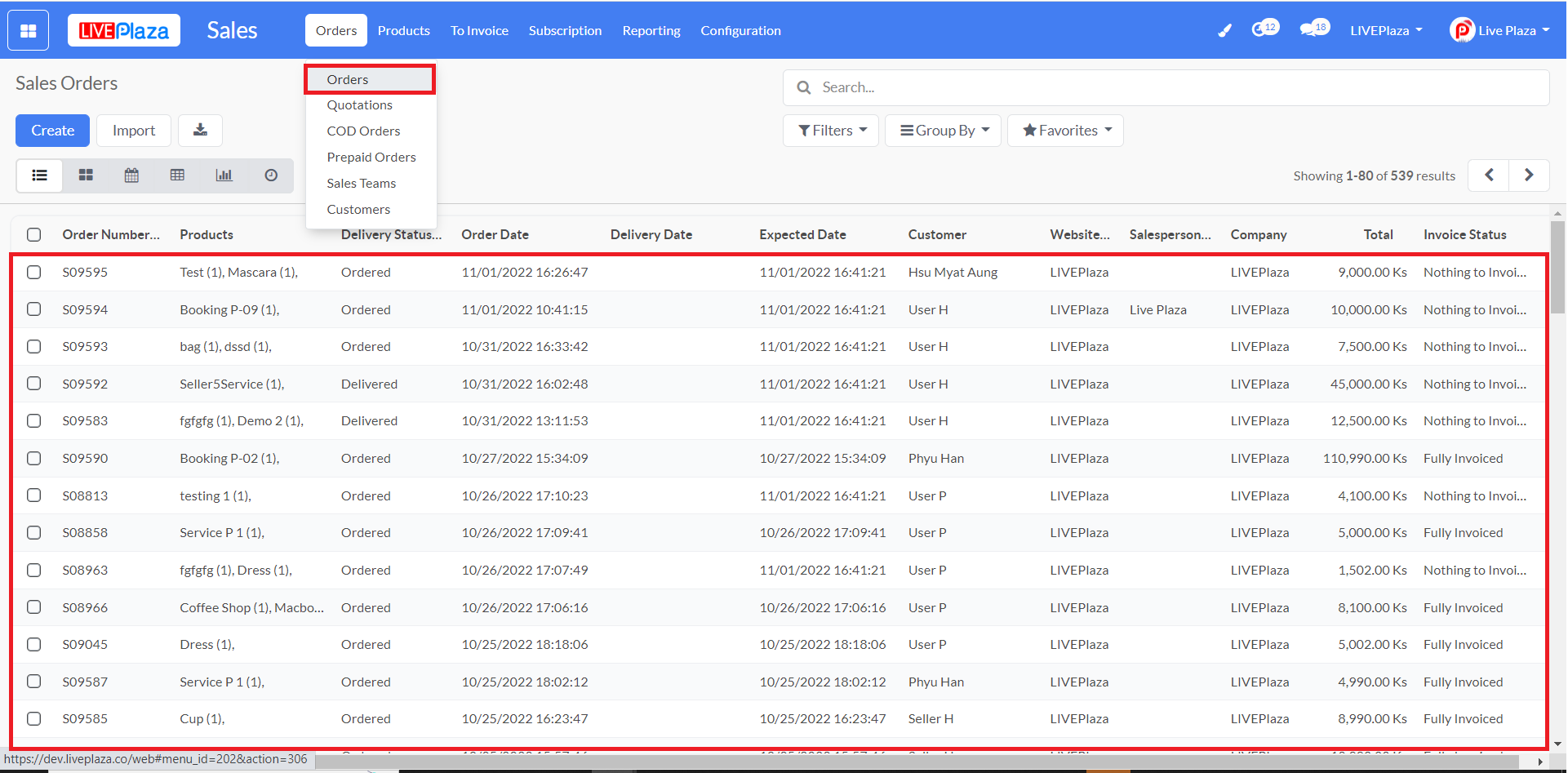The height and width of the screenshot is (773, 1568).
Task: Open order row S09587
Action: tap(780, 682)
